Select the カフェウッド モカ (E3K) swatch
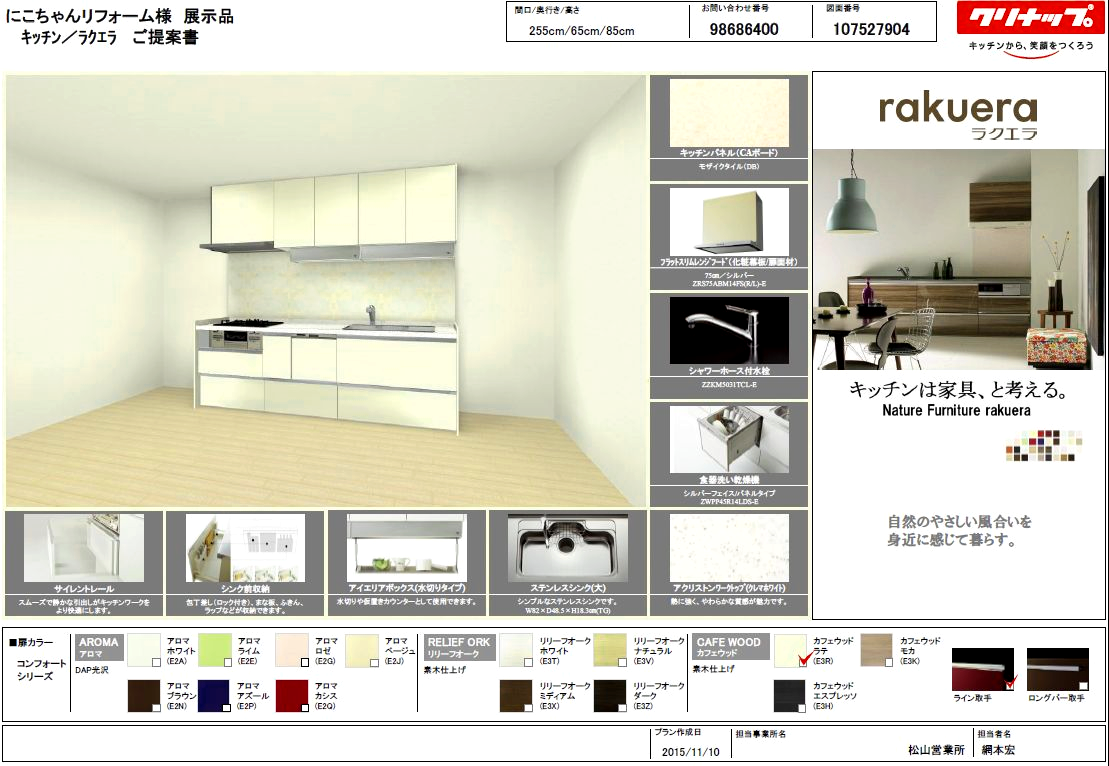The height and width of the screenshot is (766, 1109). coord(876,650)
